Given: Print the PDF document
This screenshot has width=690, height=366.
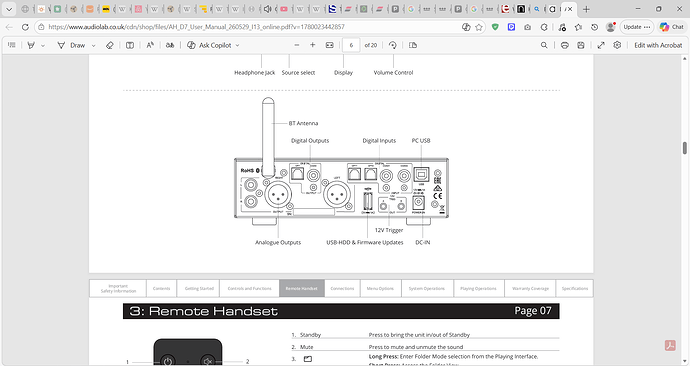Looking at the screenshot, I should pos(565,45).
